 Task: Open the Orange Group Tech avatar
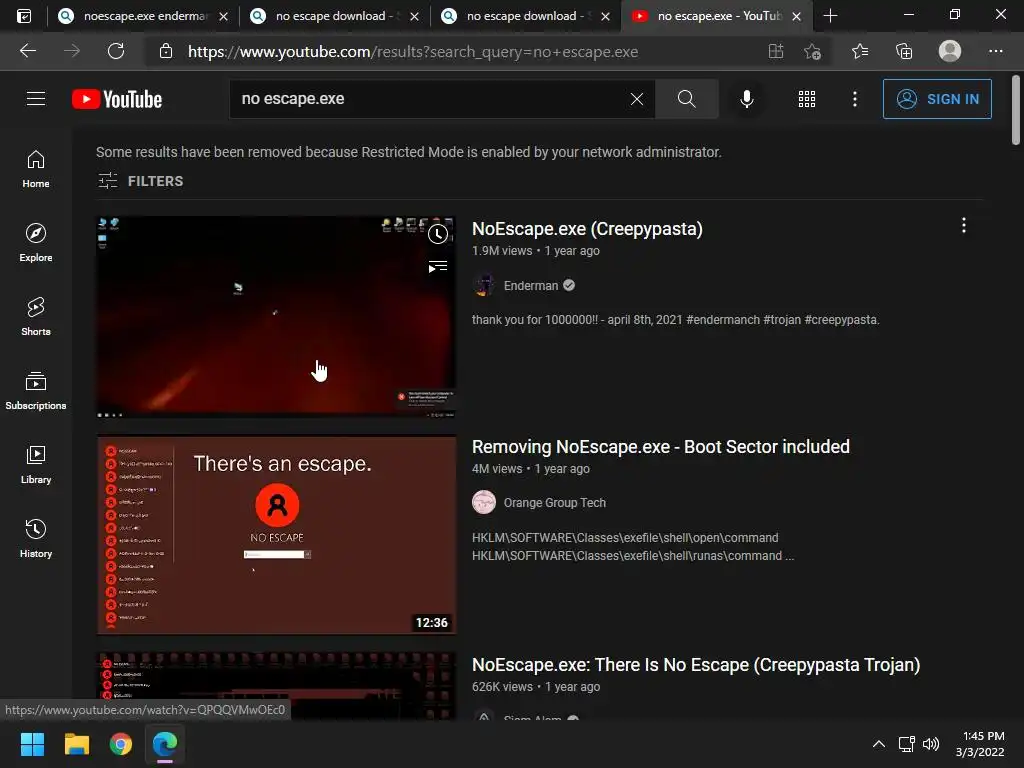pyautogui.click(x=484, y=502)
